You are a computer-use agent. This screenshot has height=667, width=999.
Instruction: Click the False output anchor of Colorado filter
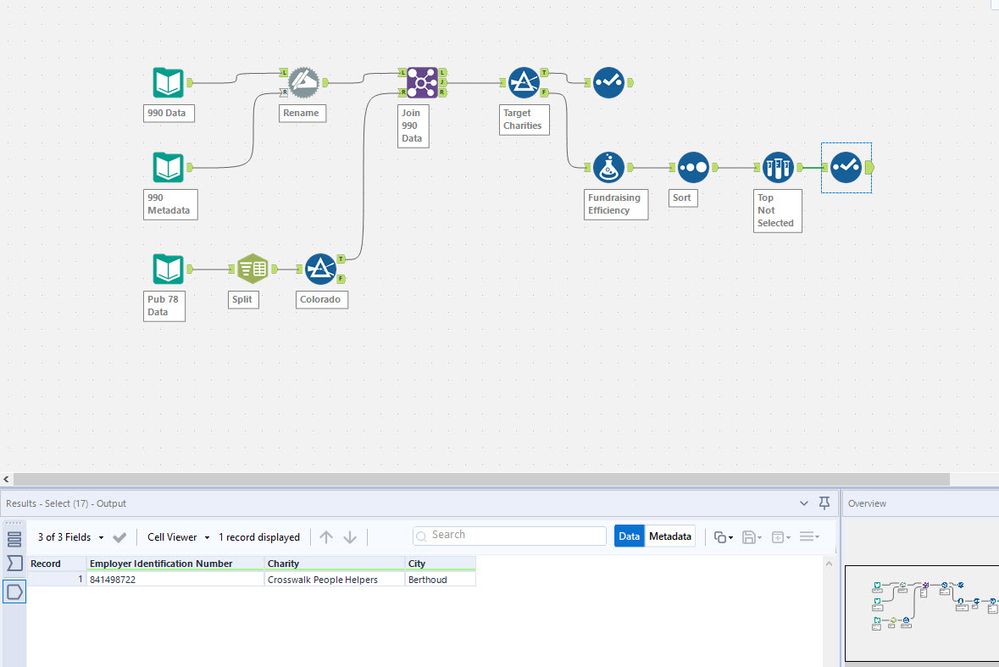click(341, 278)
